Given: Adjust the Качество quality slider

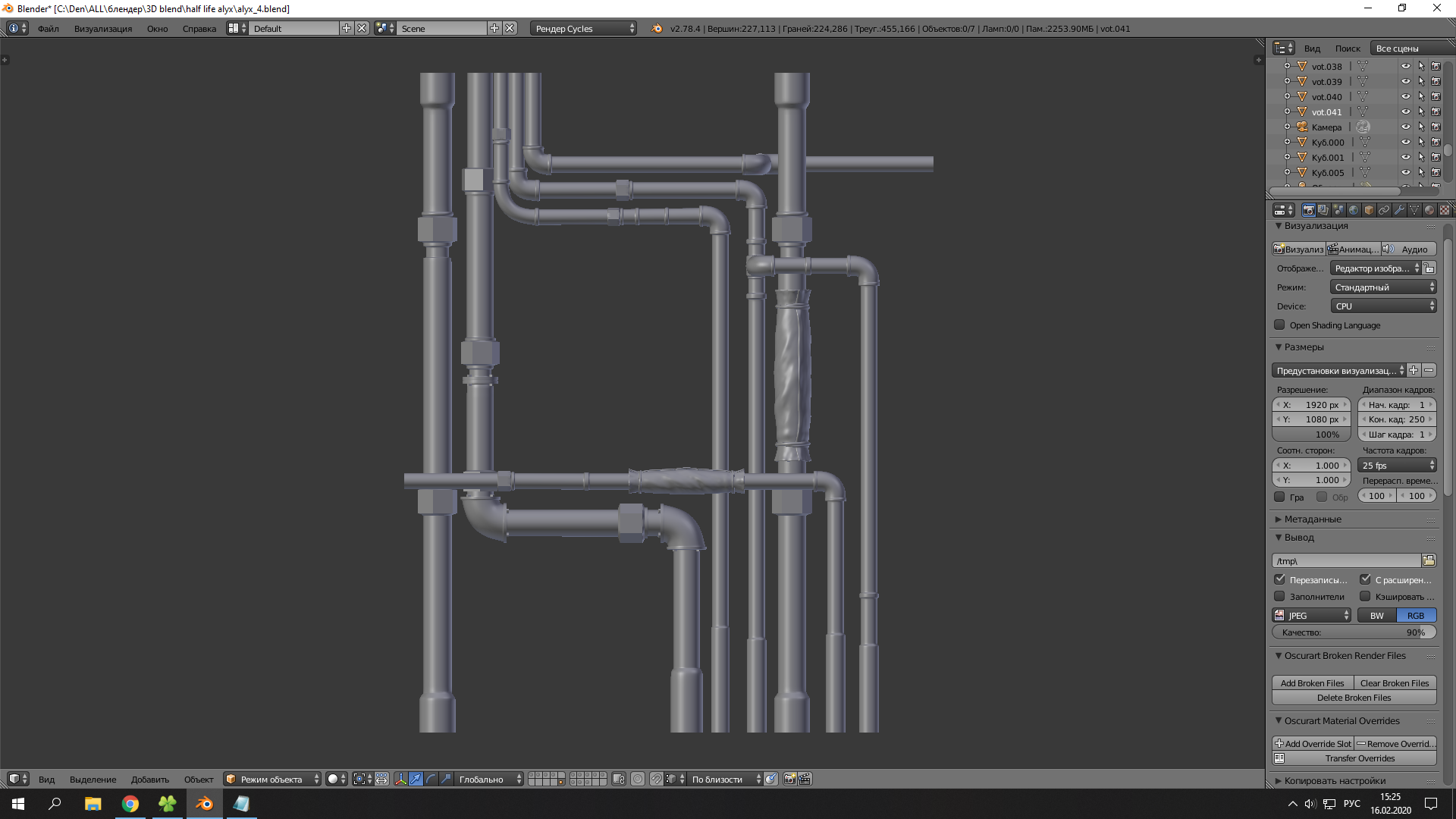Looking at the screenshot, I should (x=1354, y=632).
